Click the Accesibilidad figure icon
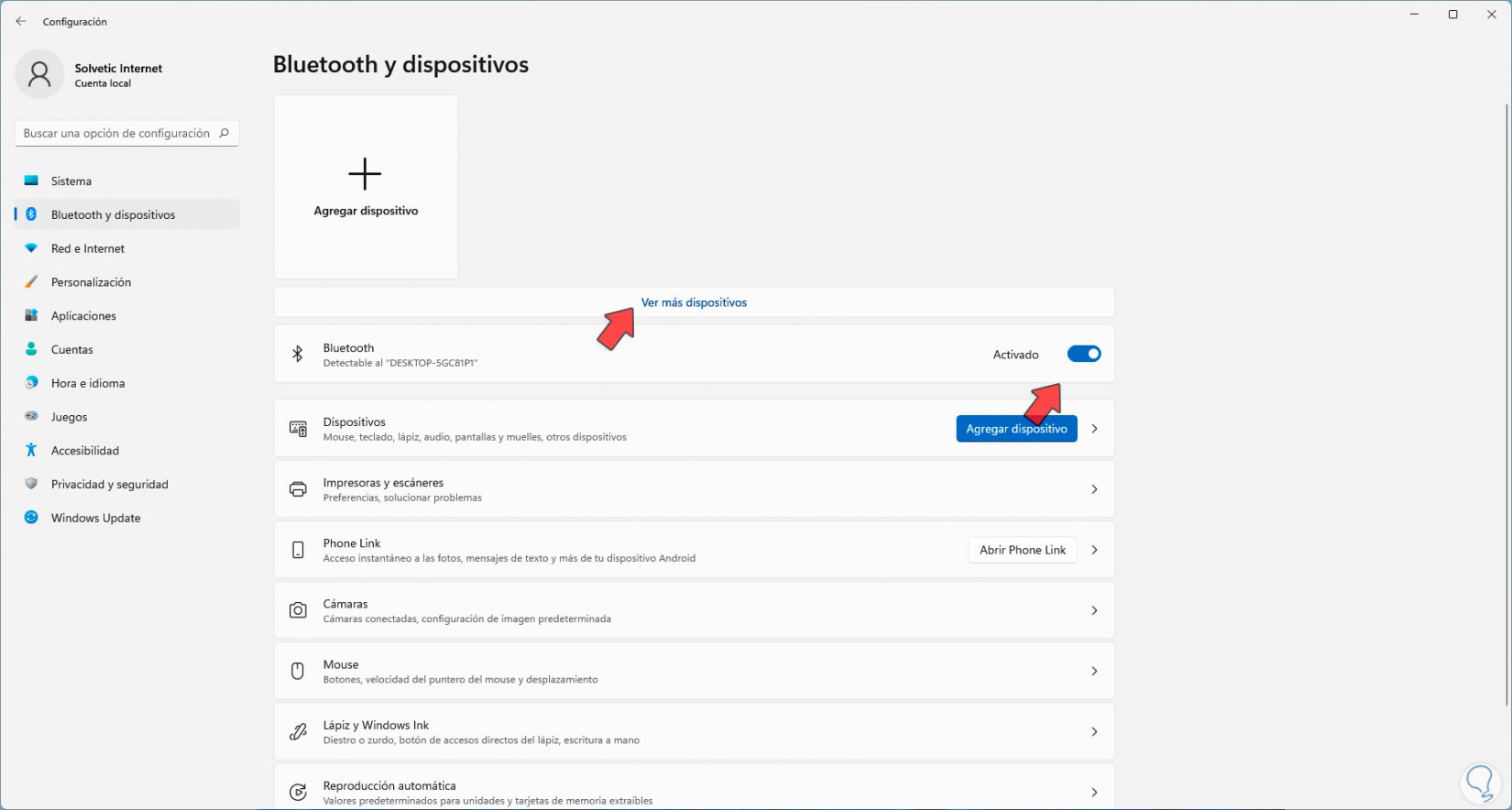 pyautogui.click(x=31, y=450)
